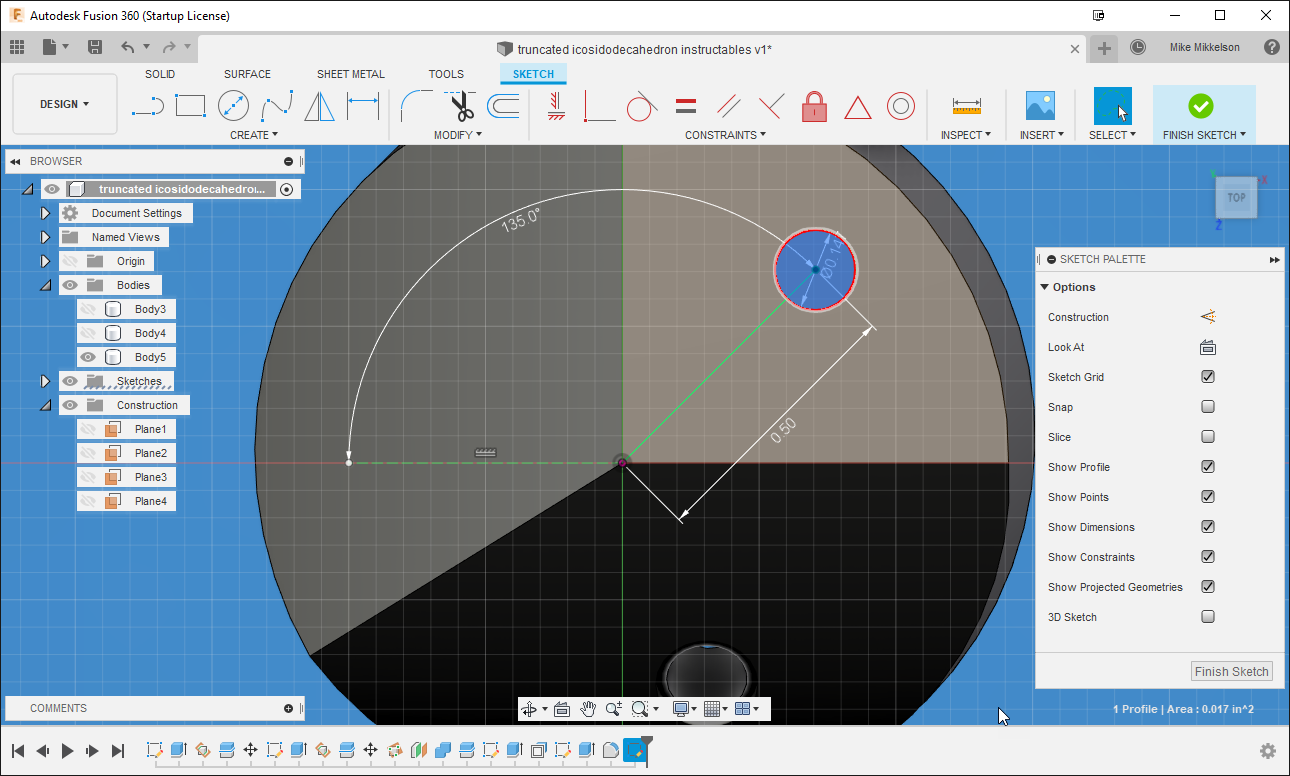Select the Tangent constraint
The width and height of the screenshot is (1290, 776).
643,105
